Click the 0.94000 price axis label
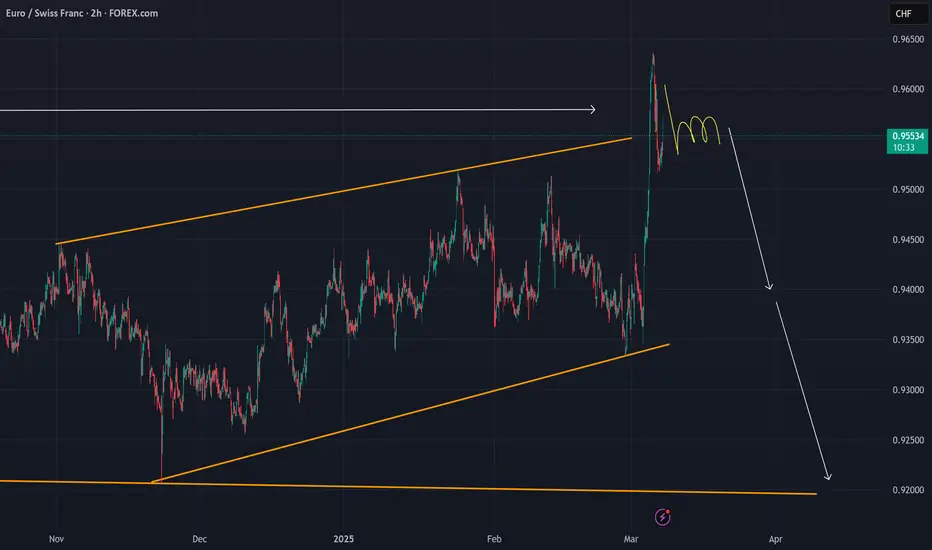The height and width of the screenshot is (550, 932). coord(908,290)
